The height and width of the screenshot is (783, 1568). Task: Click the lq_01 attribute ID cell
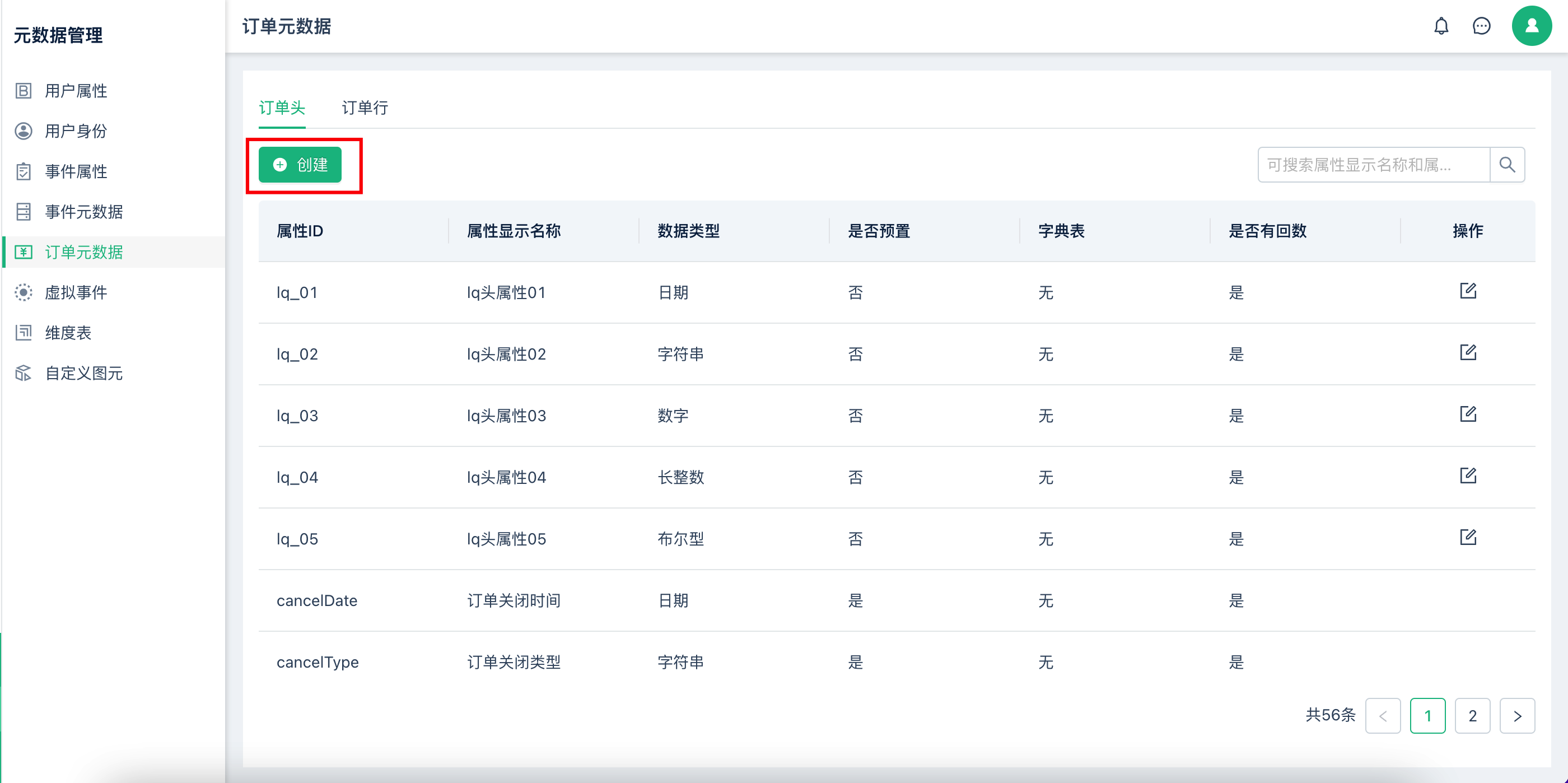(x=297, y=293)
